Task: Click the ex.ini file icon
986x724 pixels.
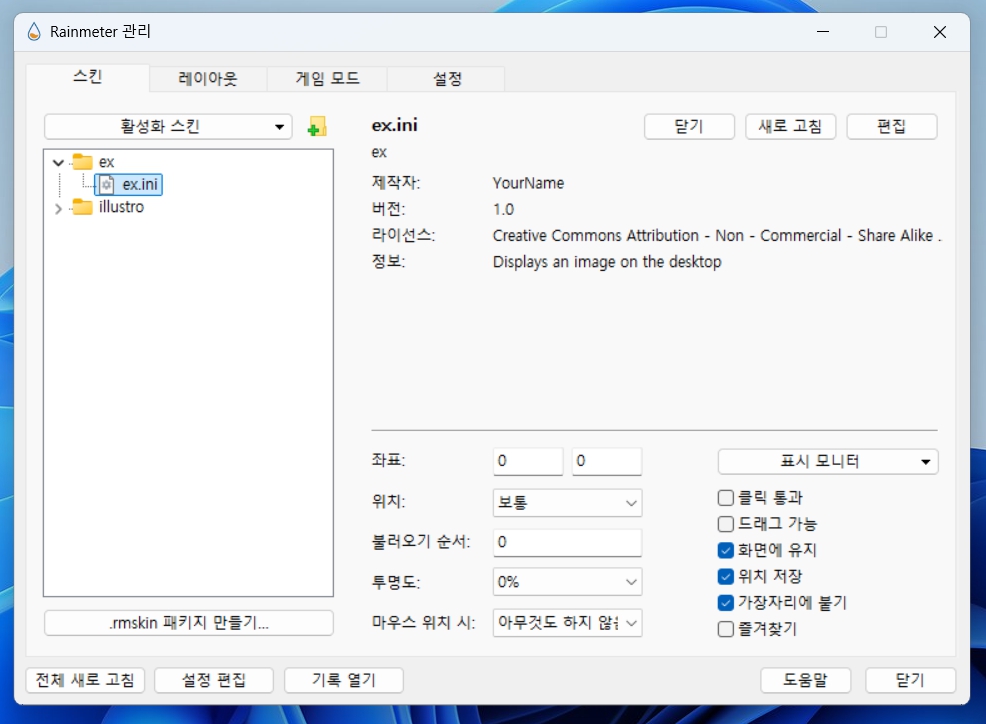Action: click(x=106, y=184)
